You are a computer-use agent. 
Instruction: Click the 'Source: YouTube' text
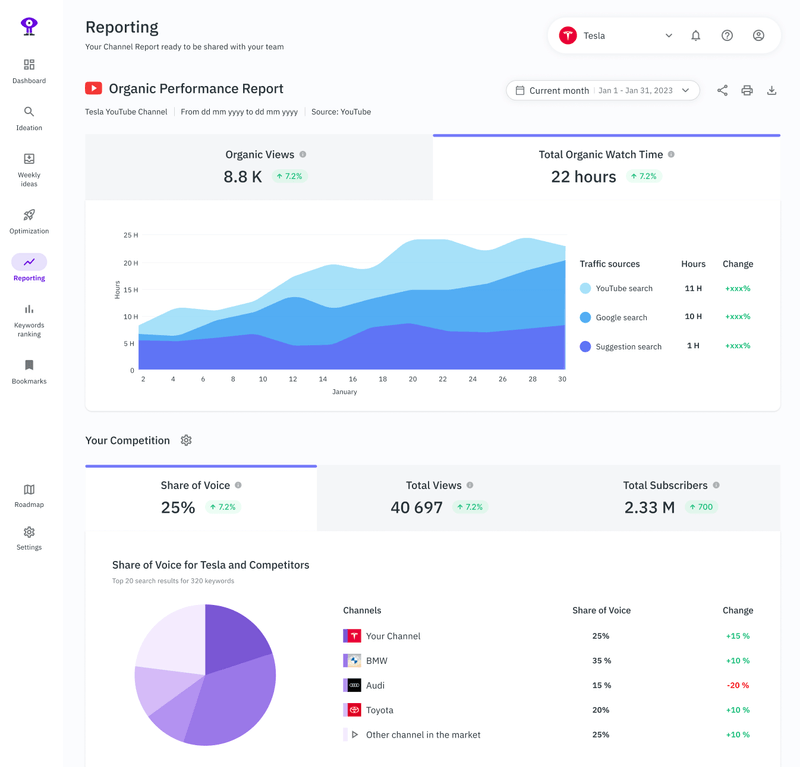(341, 112)
